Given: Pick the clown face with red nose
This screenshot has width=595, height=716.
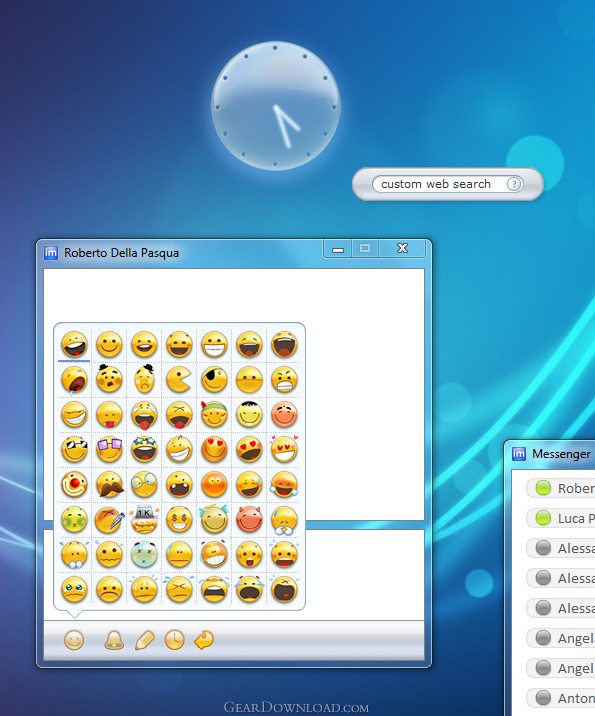Looking at the screenshot, I should tap(74, 484).
